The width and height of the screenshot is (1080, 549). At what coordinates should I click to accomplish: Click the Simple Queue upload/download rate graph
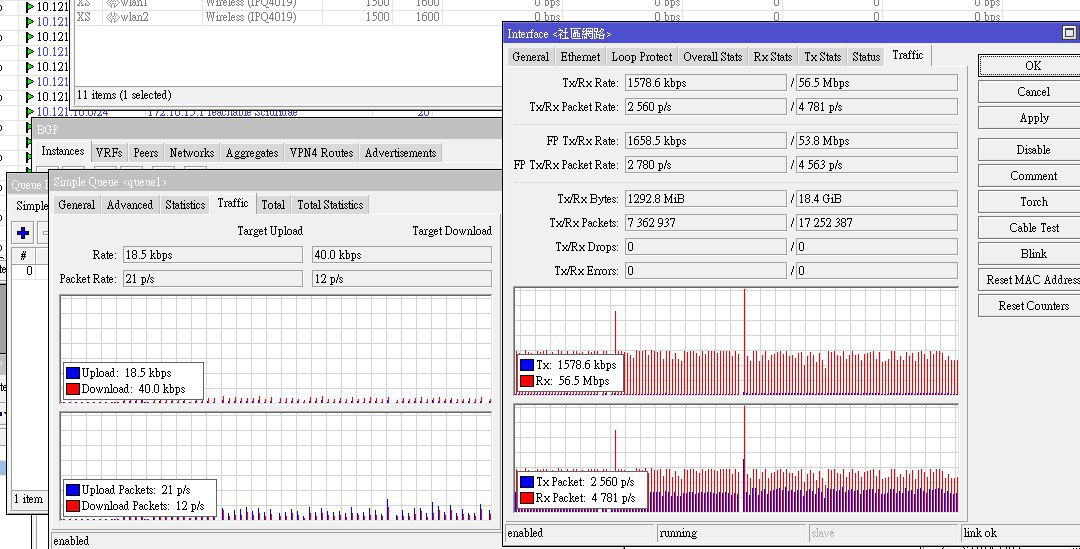pos(276,349)
